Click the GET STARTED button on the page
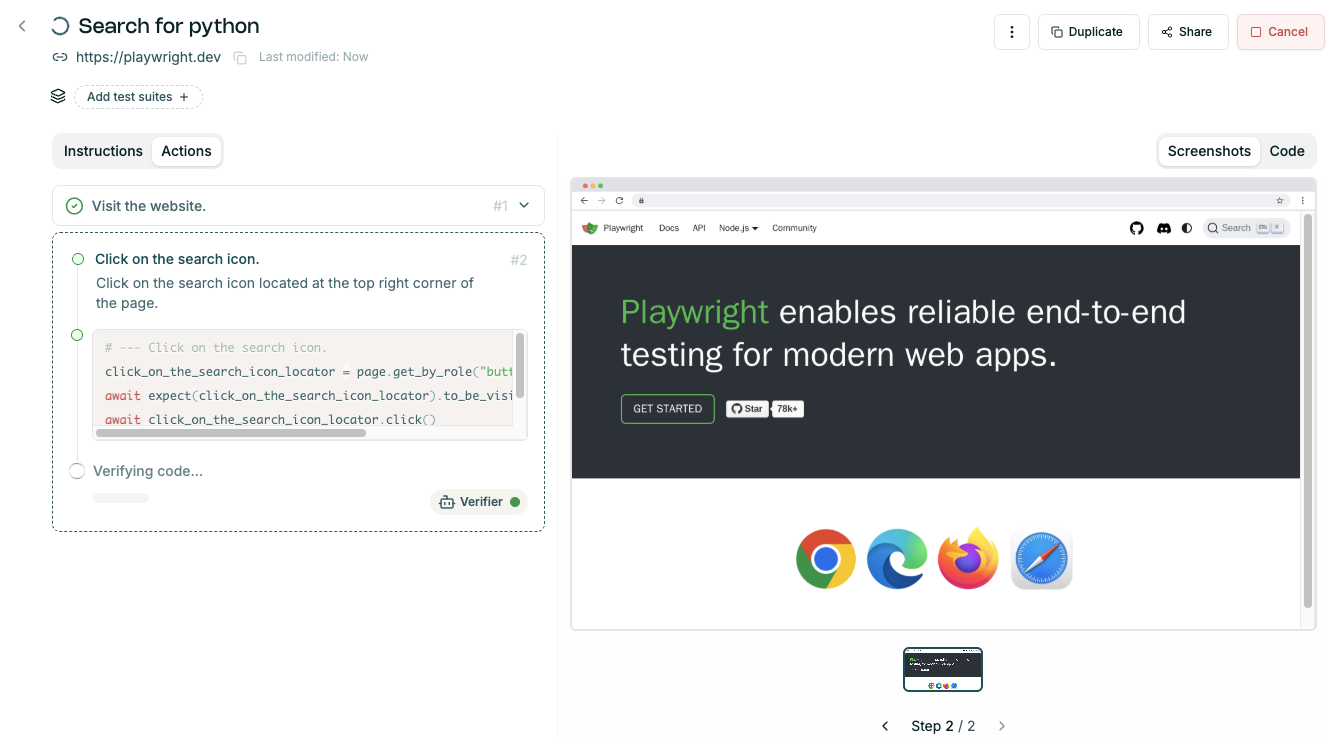1338x739 pixels. [667, 408]
